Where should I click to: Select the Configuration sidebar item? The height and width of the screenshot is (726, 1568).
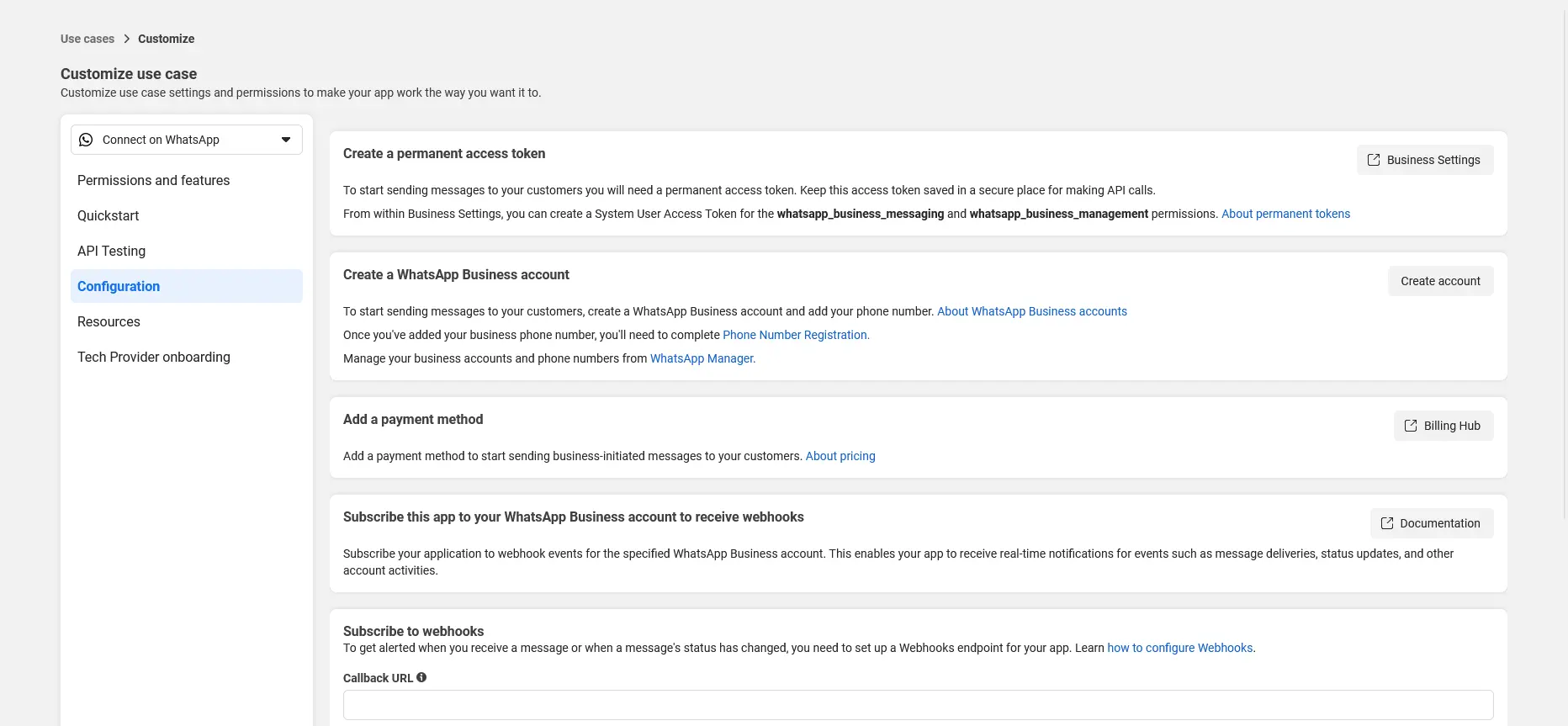tap(187, 286)
